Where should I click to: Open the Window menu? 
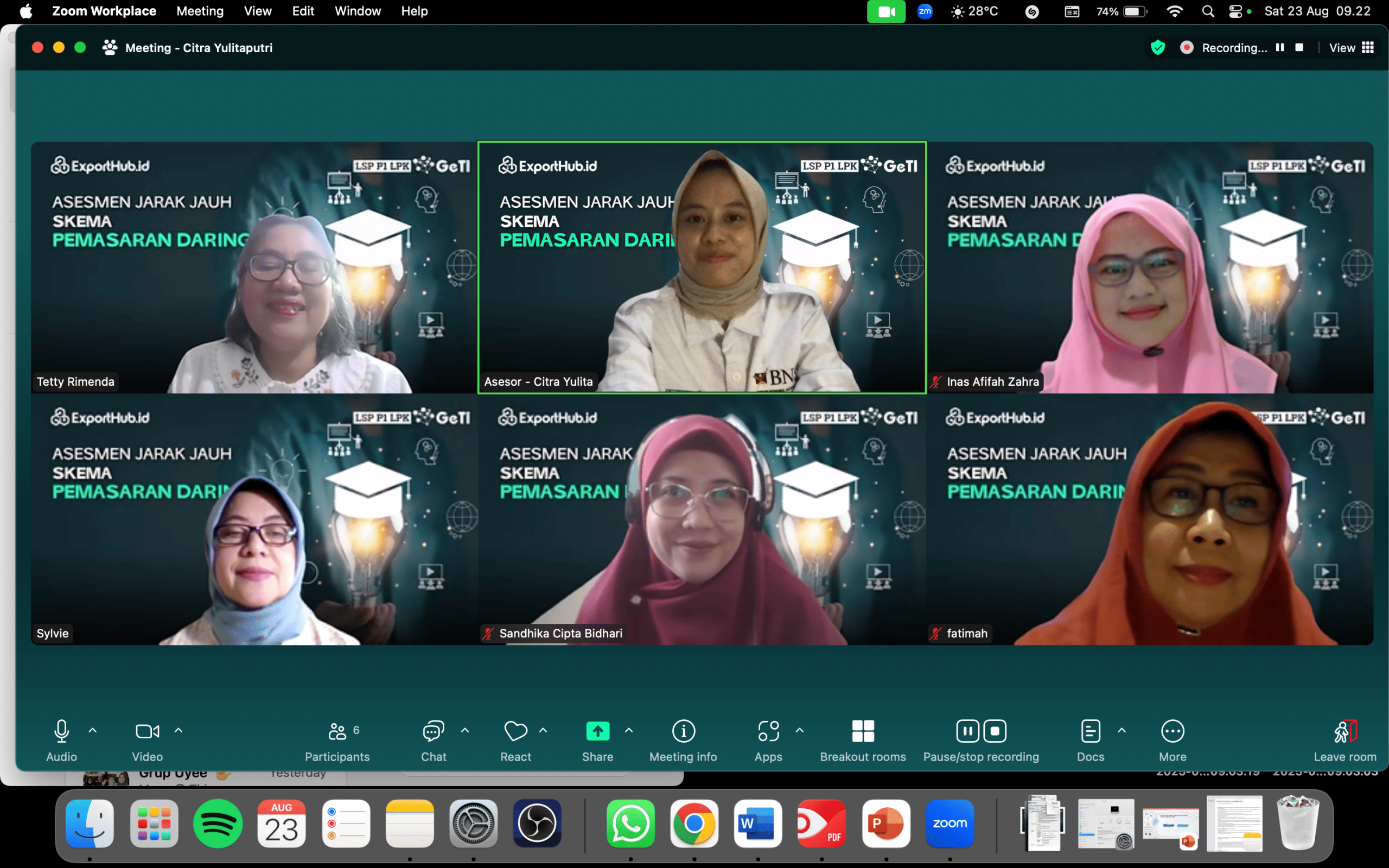[x=357, y=11]
